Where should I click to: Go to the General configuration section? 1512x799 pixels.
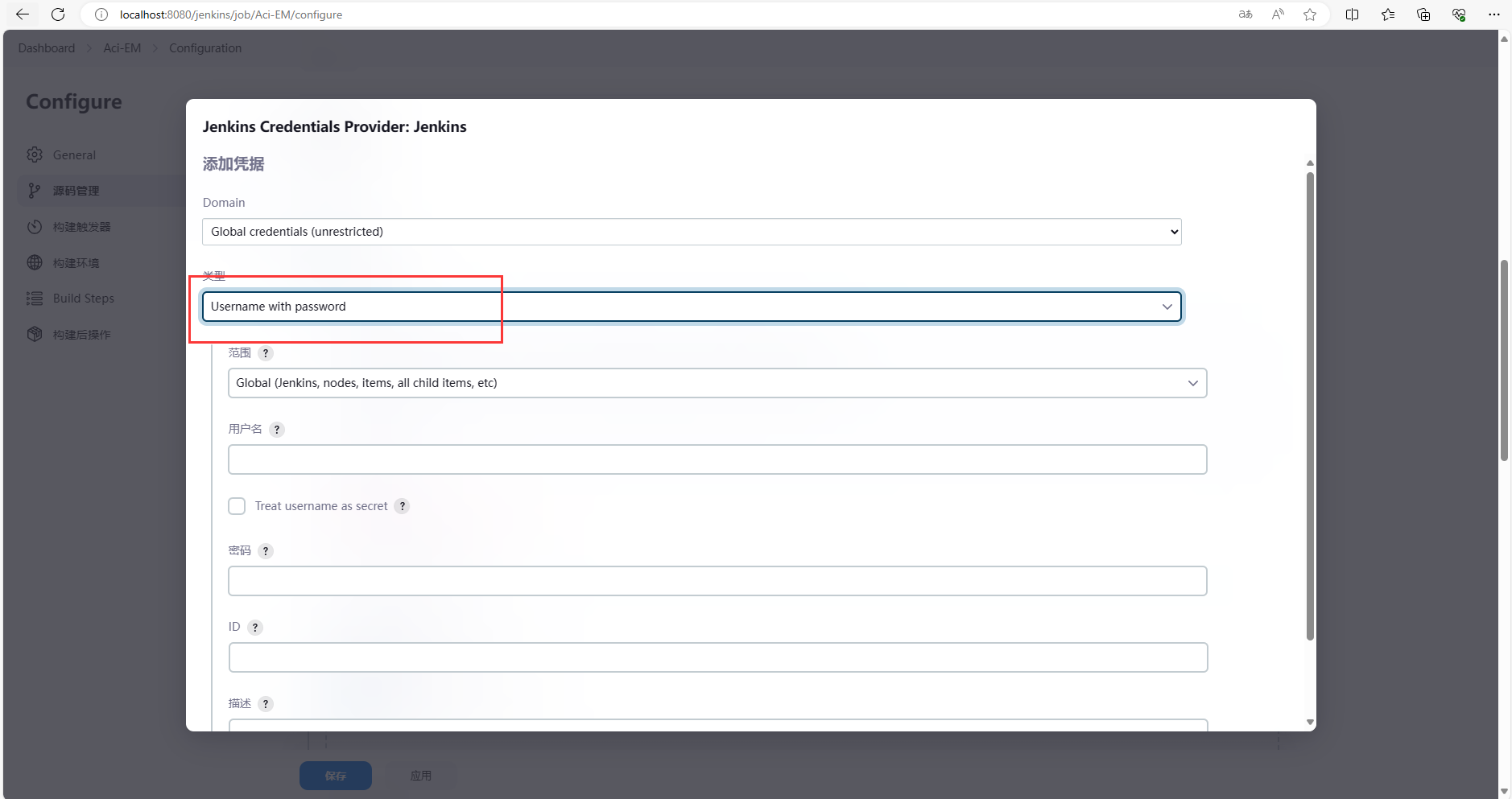point(74,154)
